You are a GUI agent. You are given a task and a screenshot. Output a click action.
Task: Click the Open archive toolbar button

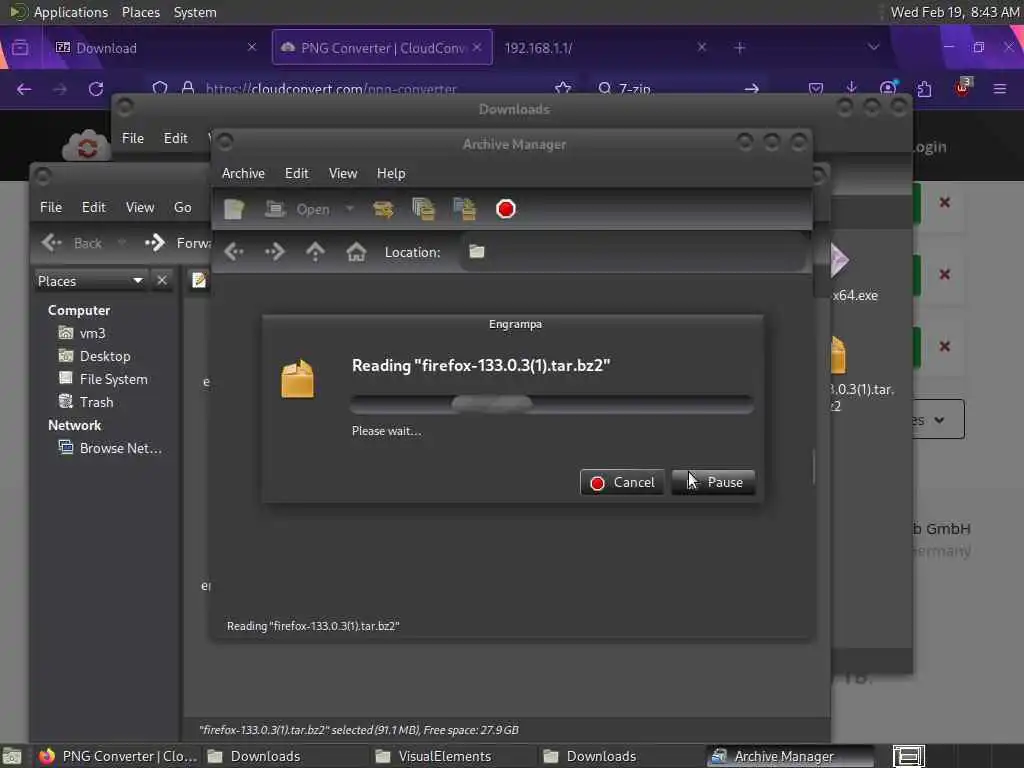coord(297,210)
